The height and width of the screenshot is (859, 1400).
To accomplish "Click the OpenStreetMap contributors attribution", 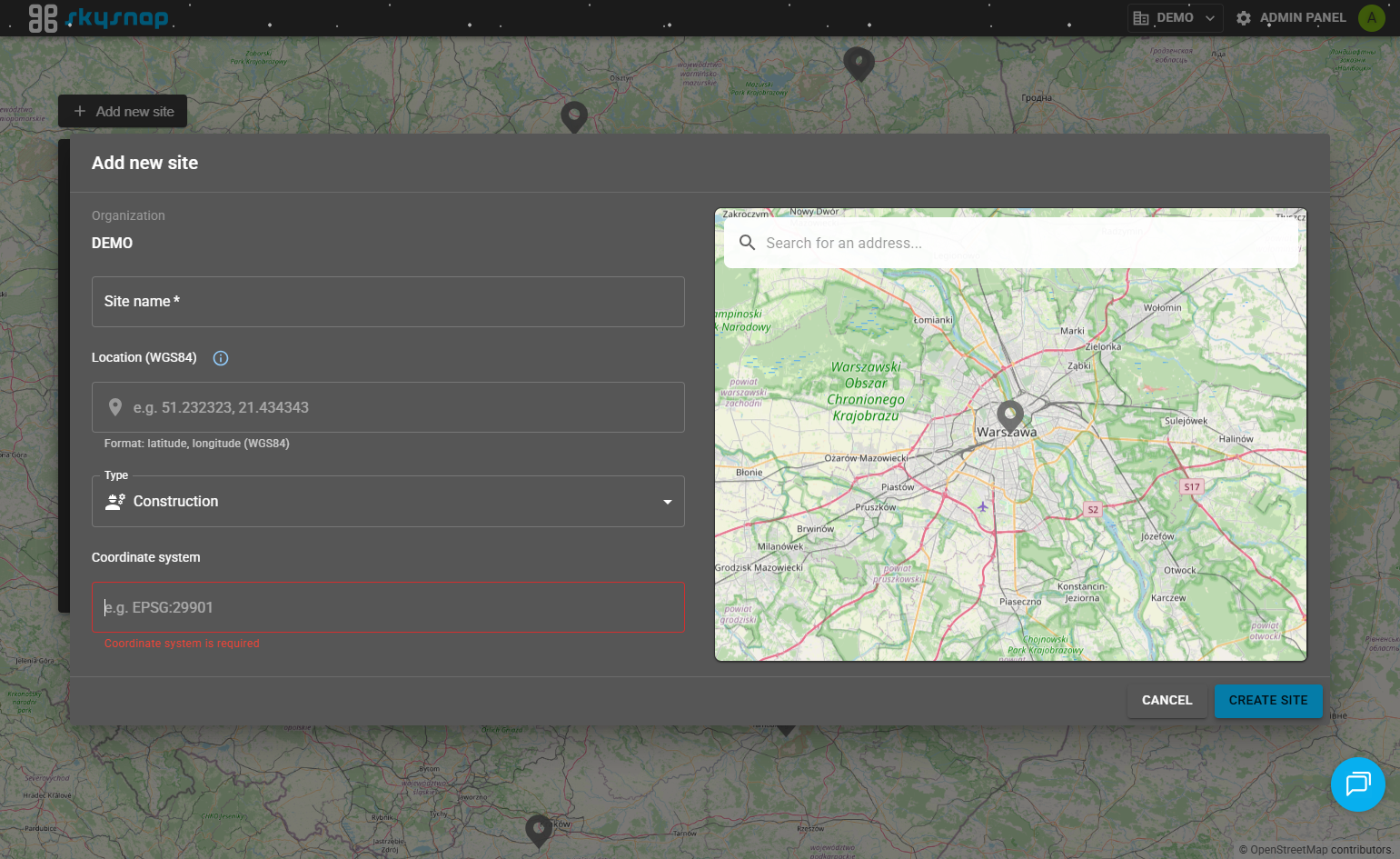I will click(x=1316, y=850).
